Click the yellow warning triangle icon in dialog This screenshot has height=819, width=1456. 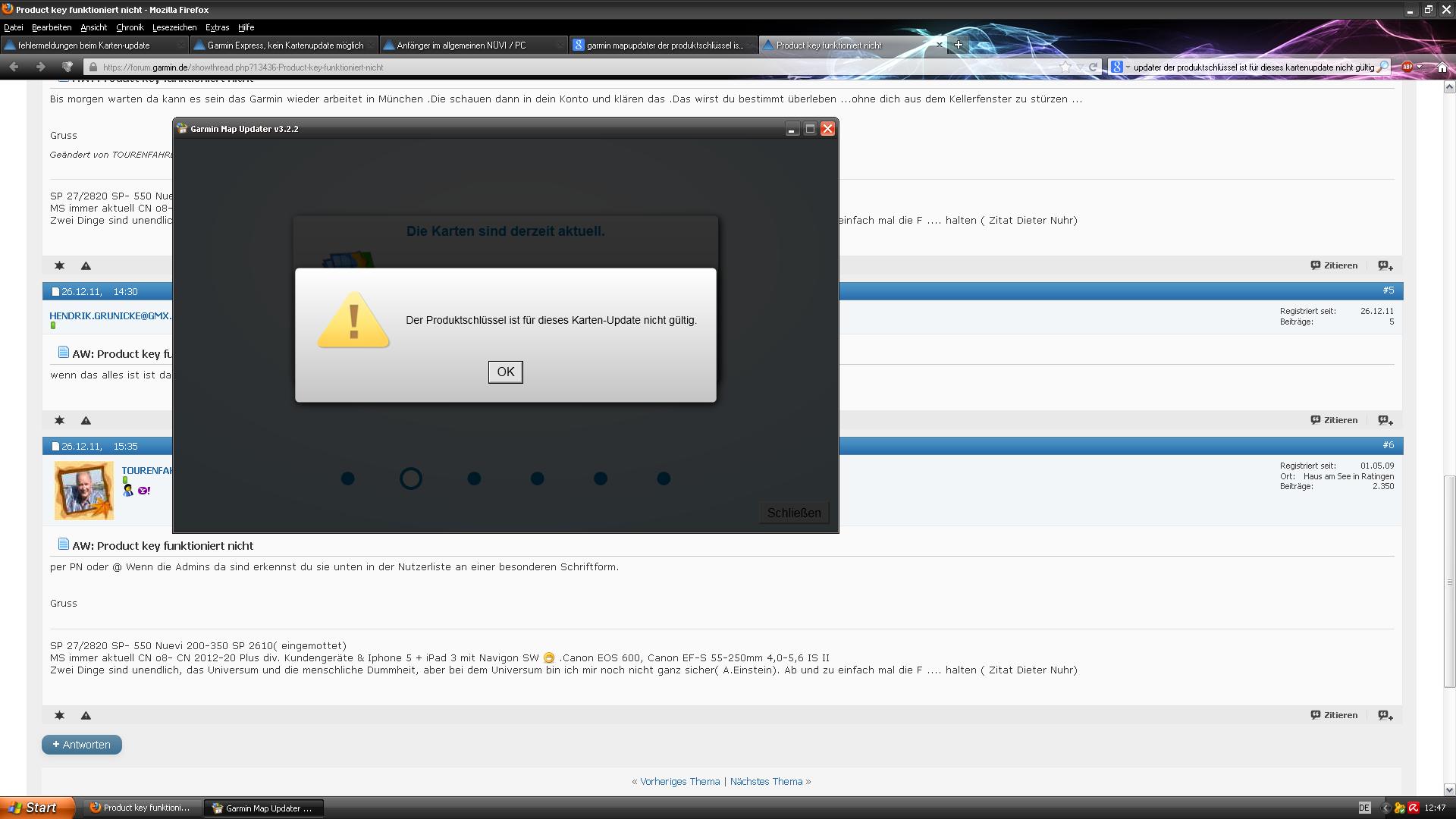[353, 320]
